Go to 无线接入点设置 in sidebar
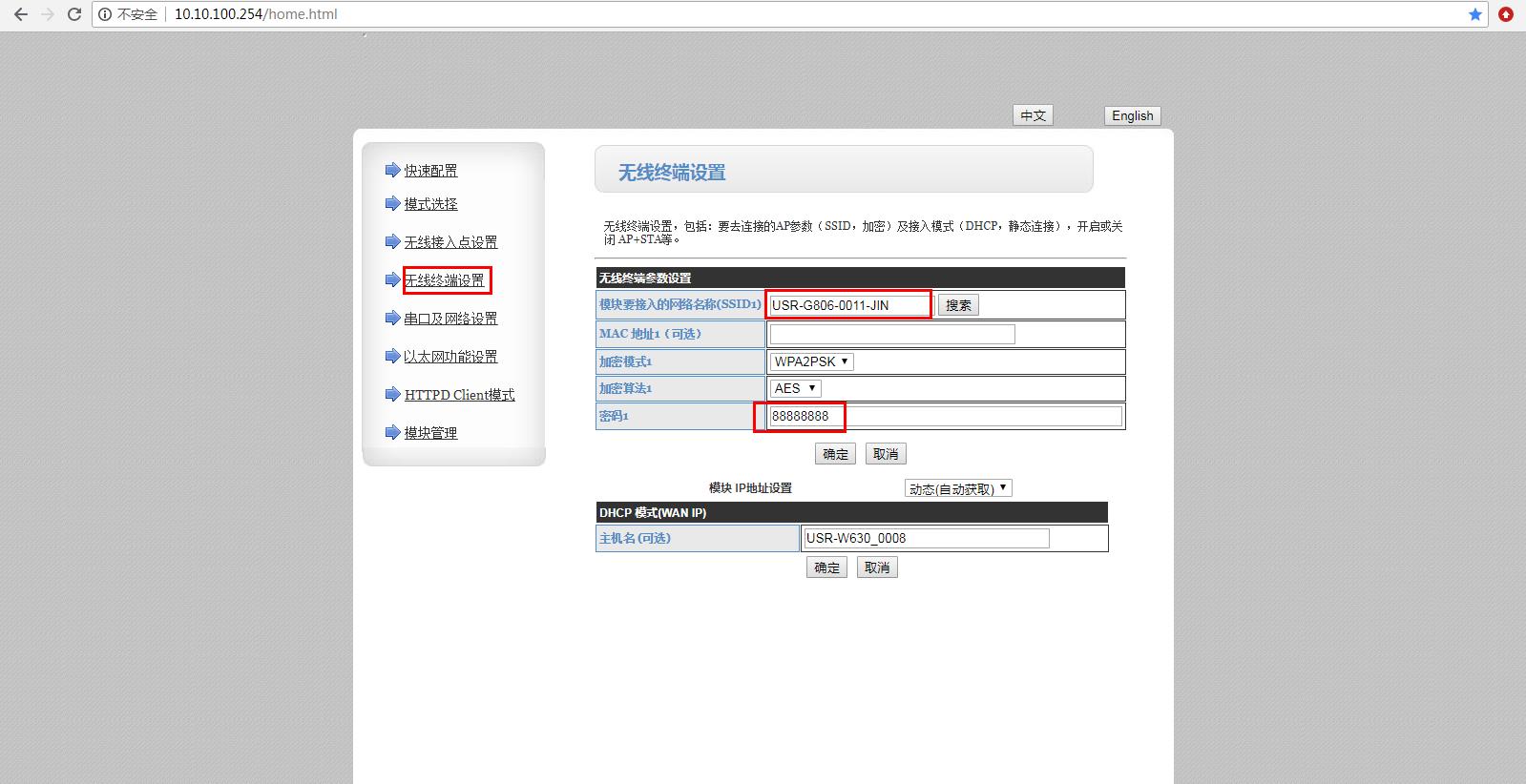The height and width of the screenshot is (784, 1526). [450, 242]
